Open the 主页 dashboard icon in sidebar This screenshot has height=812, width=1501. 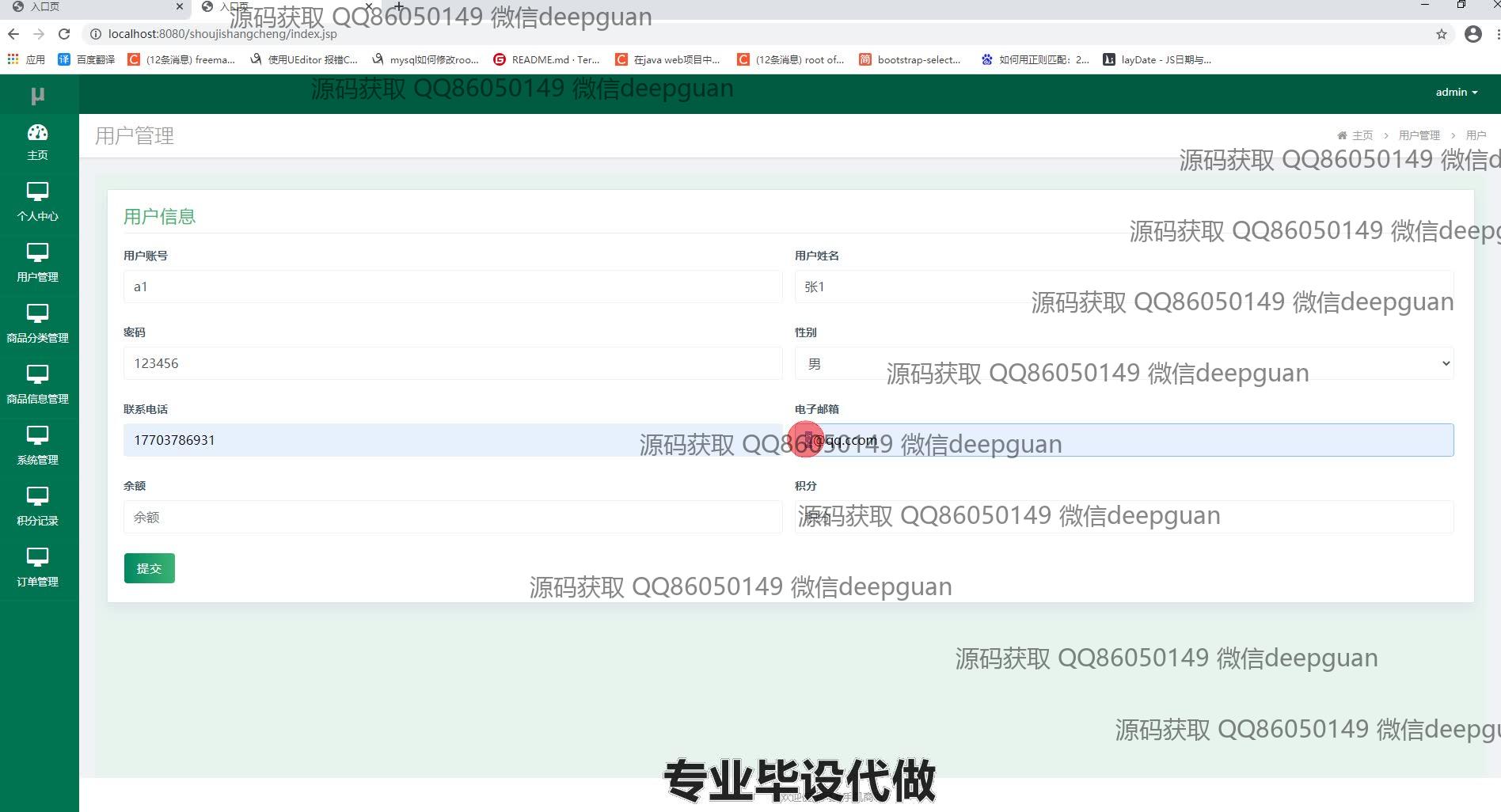tap(37, 133)
